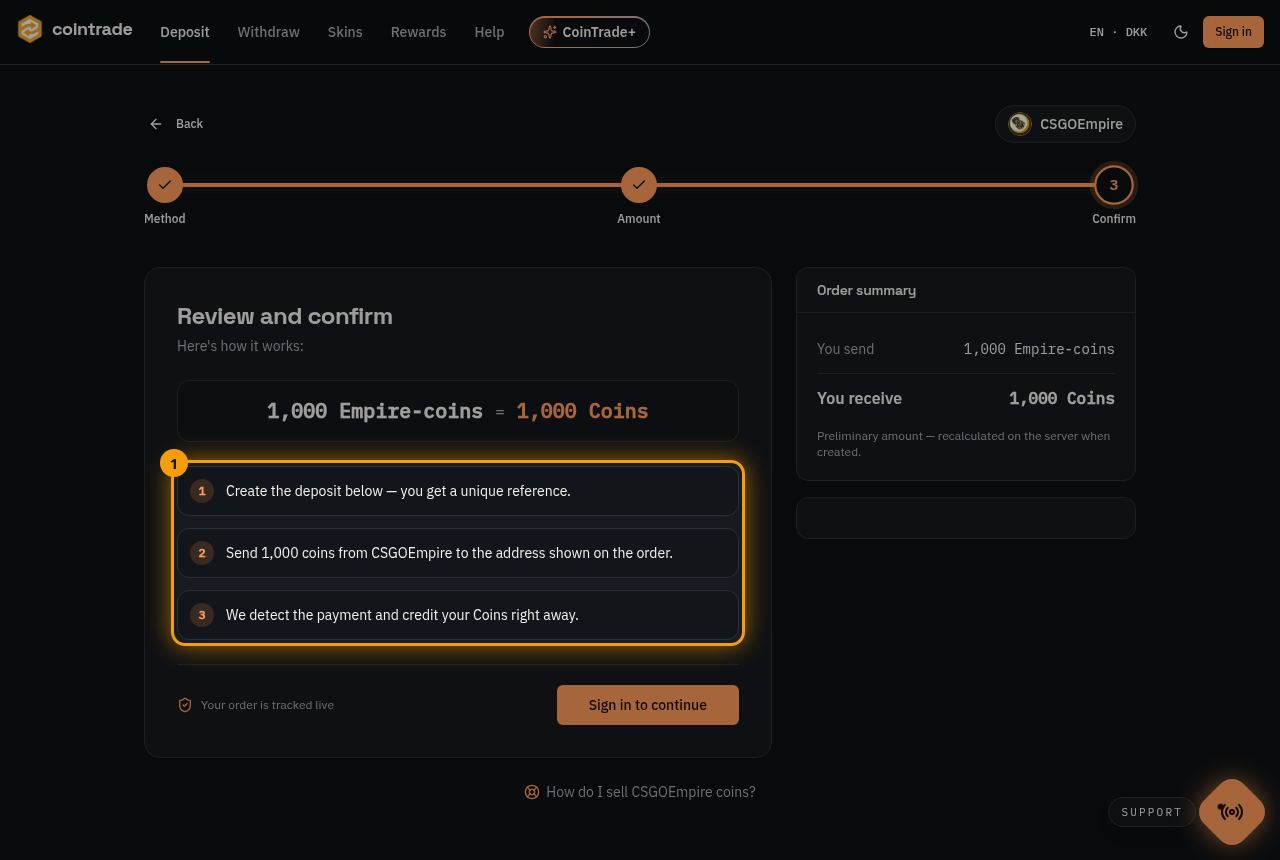Click the We detect the payment step
This screenshot has height=860, width=1280.
pyautogui.click(x=458, y=615)
